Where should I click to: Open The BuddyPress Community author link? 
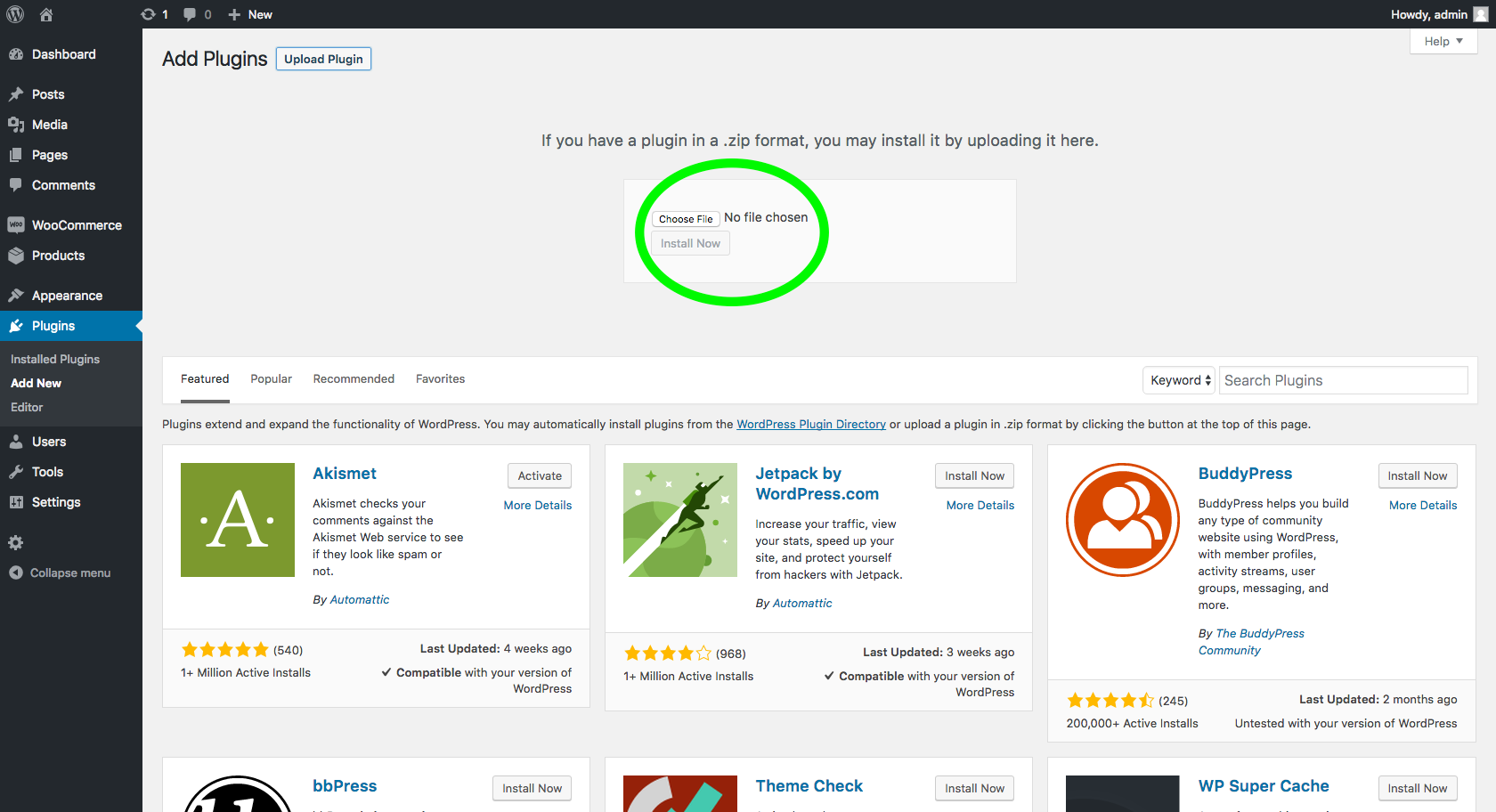(1251, 642)
